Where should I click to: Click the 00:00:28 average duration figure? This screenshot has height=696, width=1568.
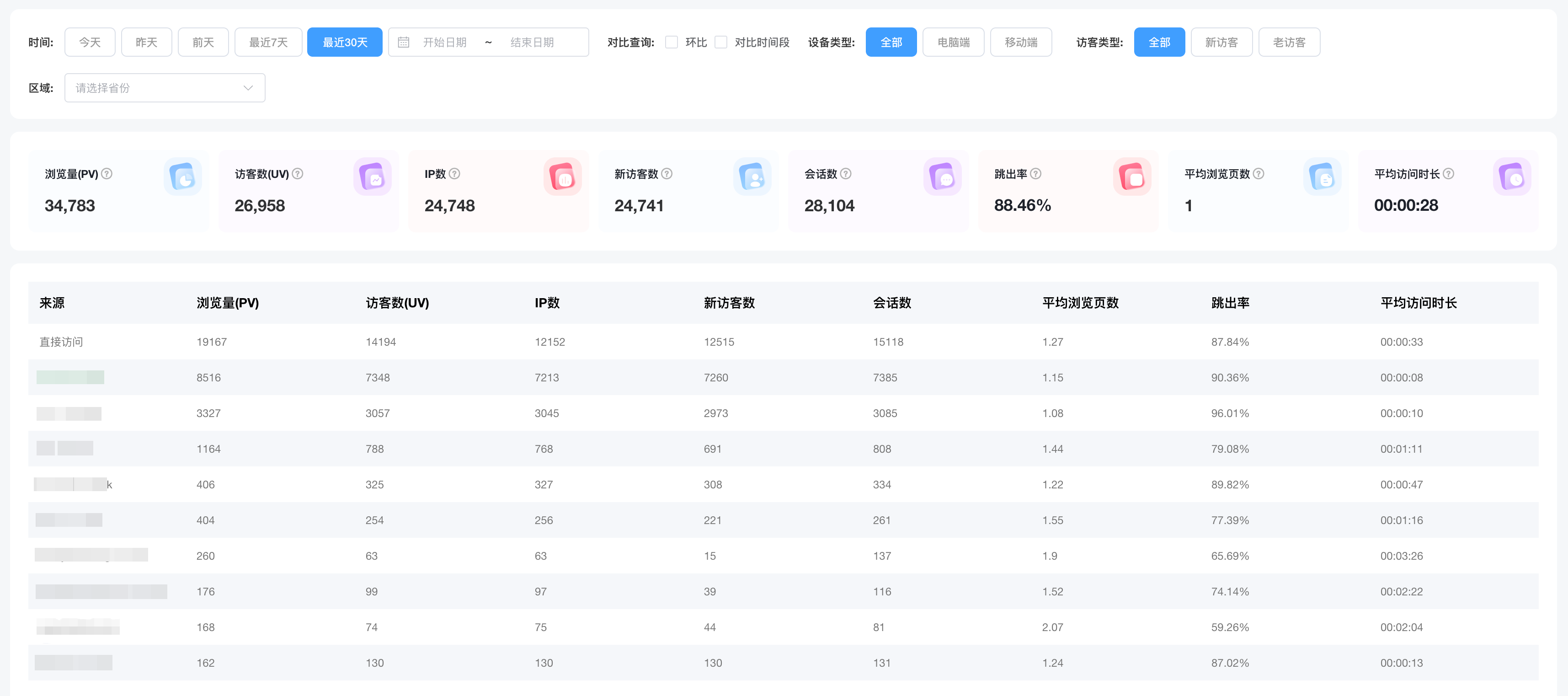click(1406, 205)
